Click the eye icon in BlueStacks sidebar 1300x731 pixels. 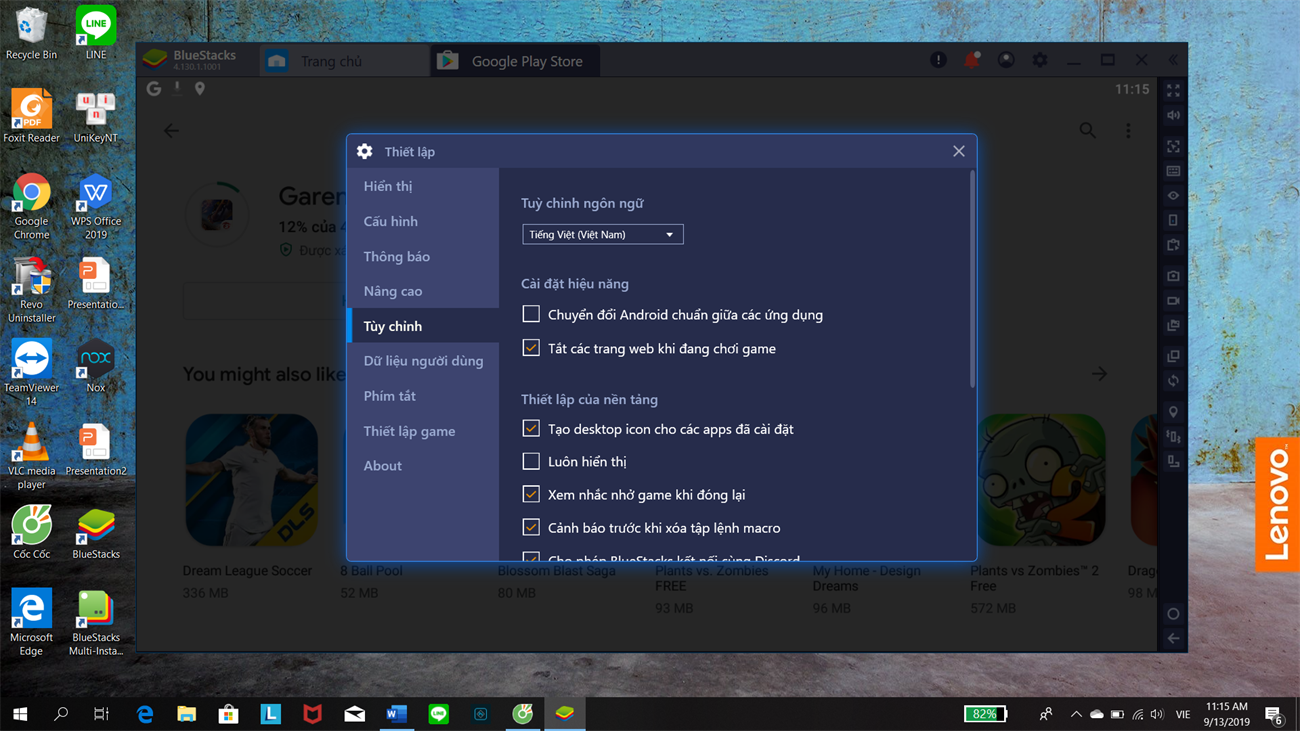tap(1173, 196)
